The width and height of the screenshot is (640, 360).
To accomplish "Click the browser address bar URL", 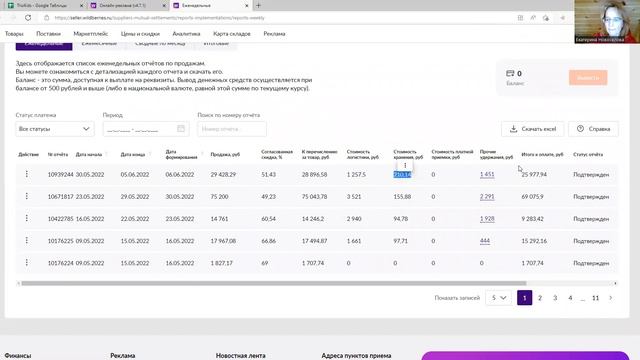I will coord(160,18).
